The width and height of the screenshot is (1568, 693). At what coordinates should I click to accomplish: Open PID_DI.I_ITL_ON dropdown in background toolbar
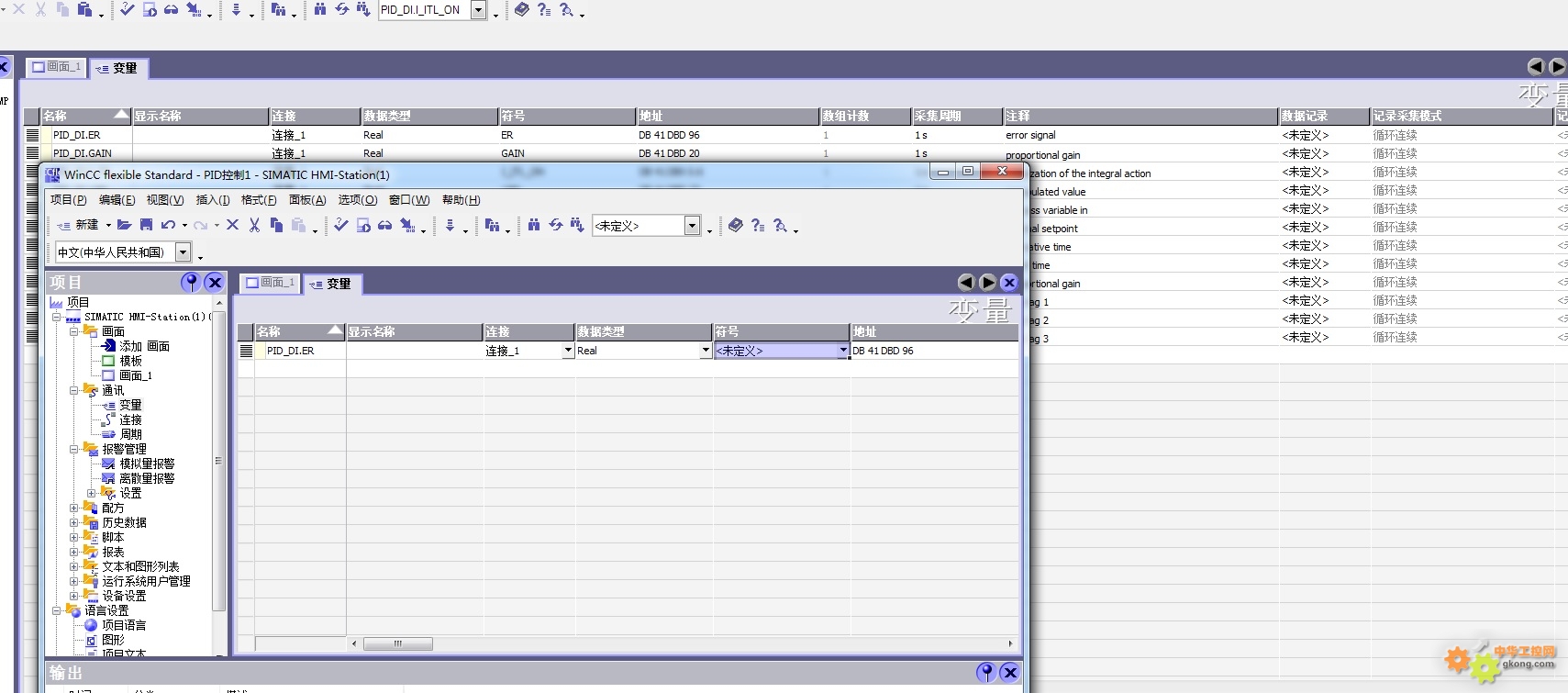479,10
